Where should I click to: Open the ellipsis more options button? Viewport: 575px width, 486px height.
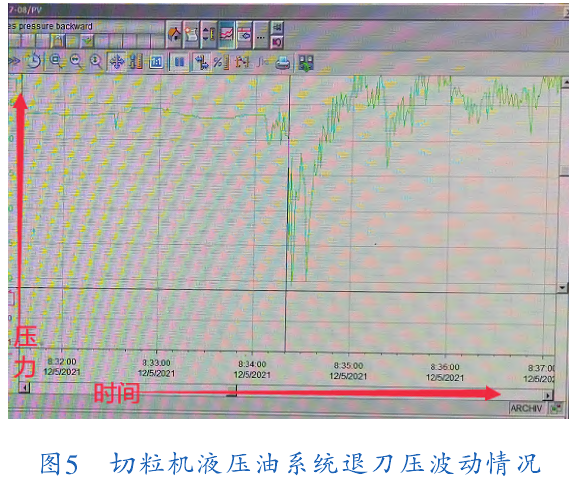pyautogui.click(x=261, y=35)
